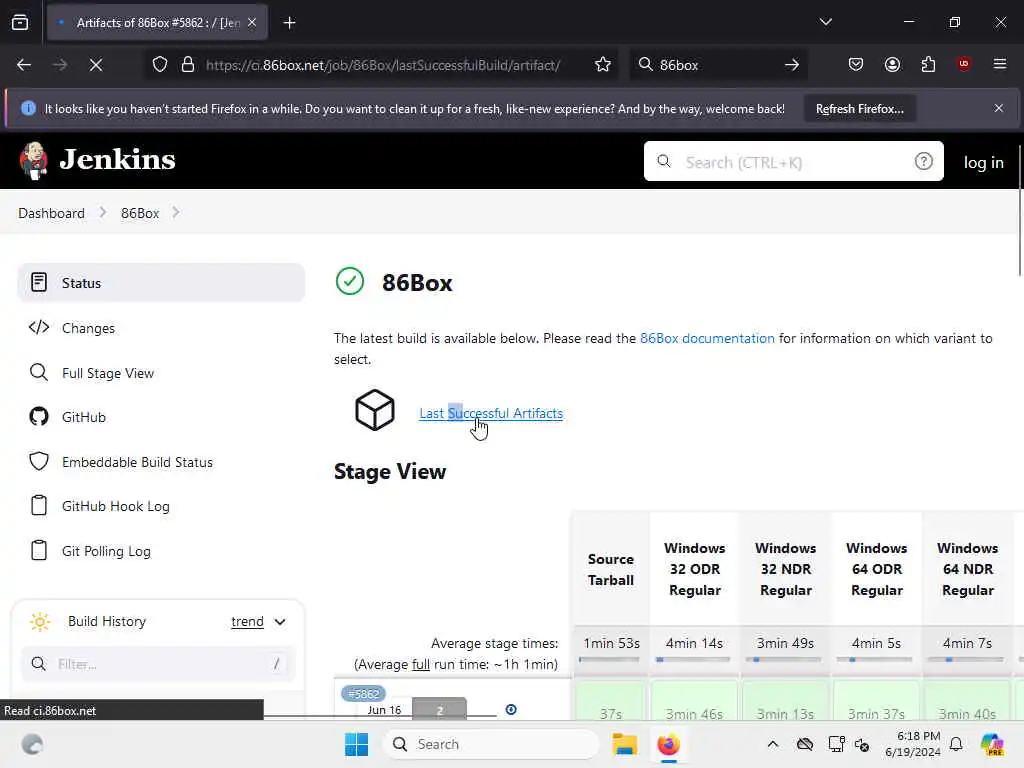Open the Status sidebar item
Image resolution: width=1024 pixels, height=768 pixels.
coord(161,283)
